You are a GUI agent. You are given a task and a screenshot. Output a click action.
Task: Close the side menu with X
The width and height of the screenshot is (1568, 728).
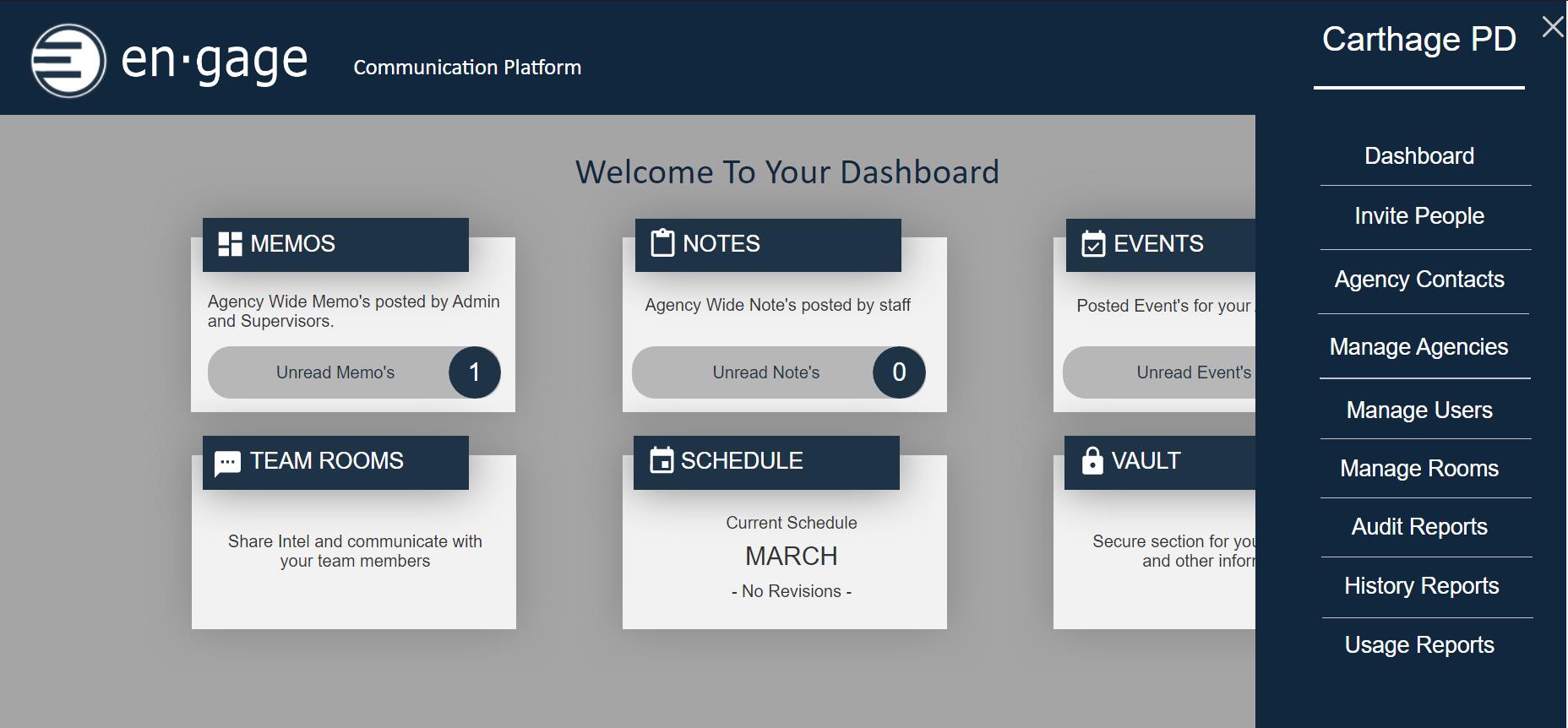pyautogui.click(x=1553, y=27)
